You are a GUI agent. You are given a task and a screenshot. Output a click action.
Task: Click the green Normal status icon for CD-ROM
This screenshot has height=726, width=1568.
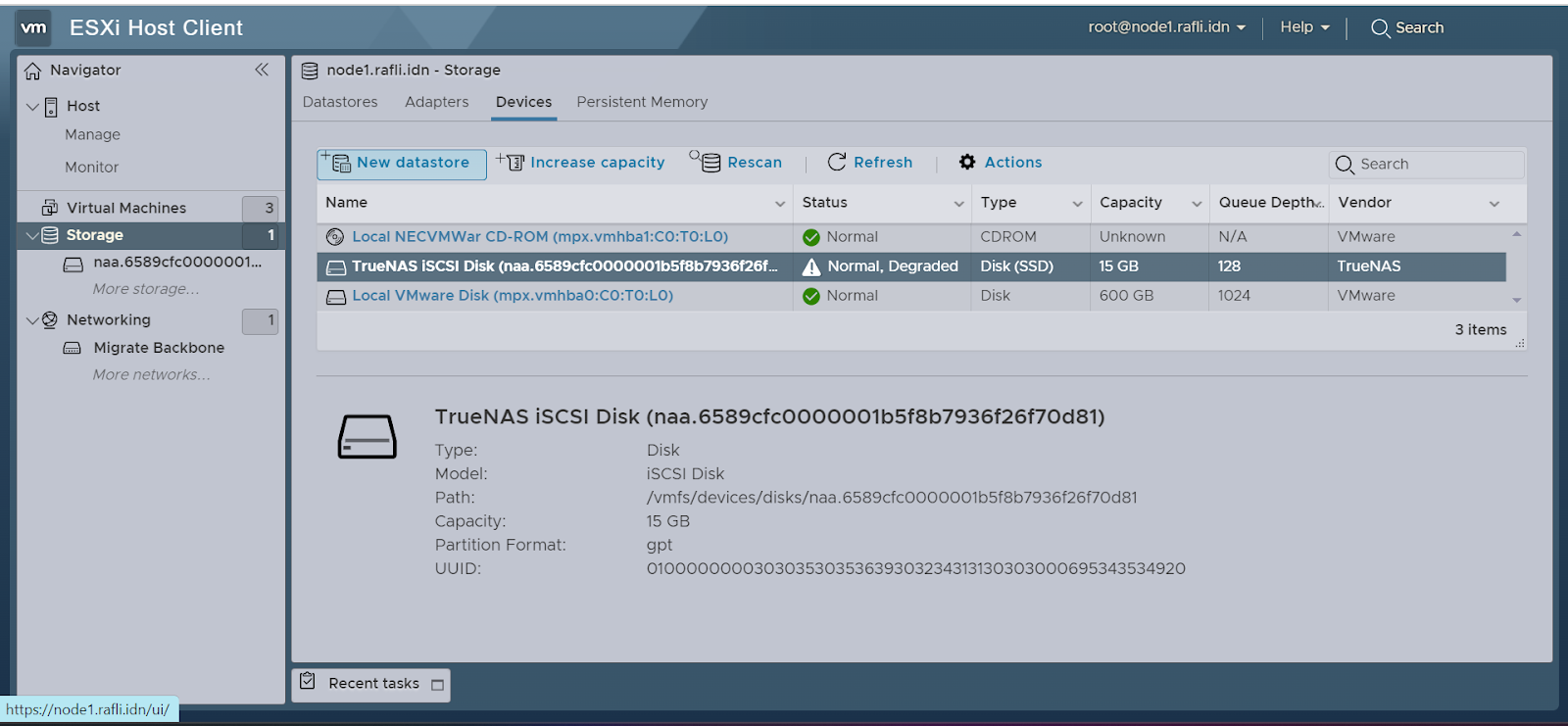click(x=811, y=237)
